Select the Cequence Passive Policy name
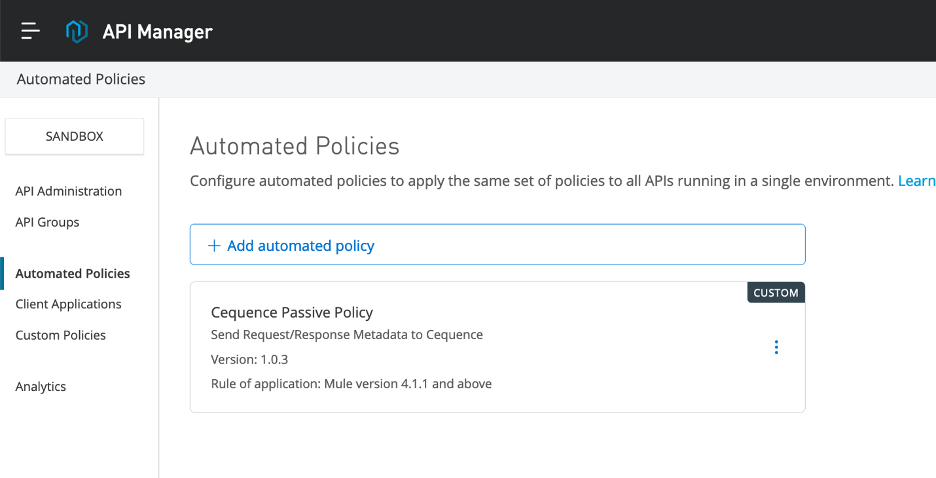 coord(292,313)
